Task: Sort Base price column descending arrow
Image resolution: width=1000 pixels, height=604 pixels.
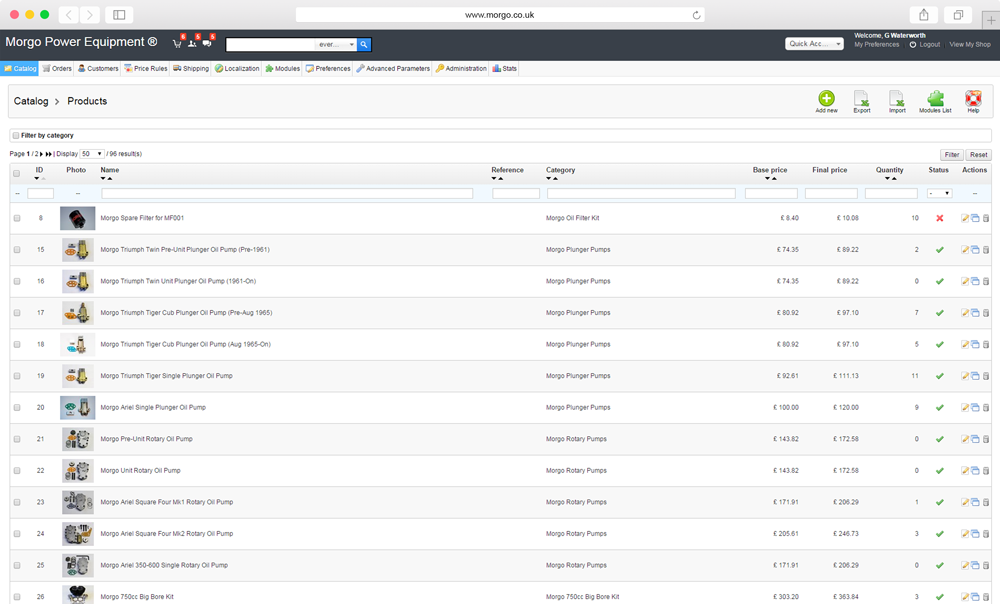Action: tap(767, 179)
